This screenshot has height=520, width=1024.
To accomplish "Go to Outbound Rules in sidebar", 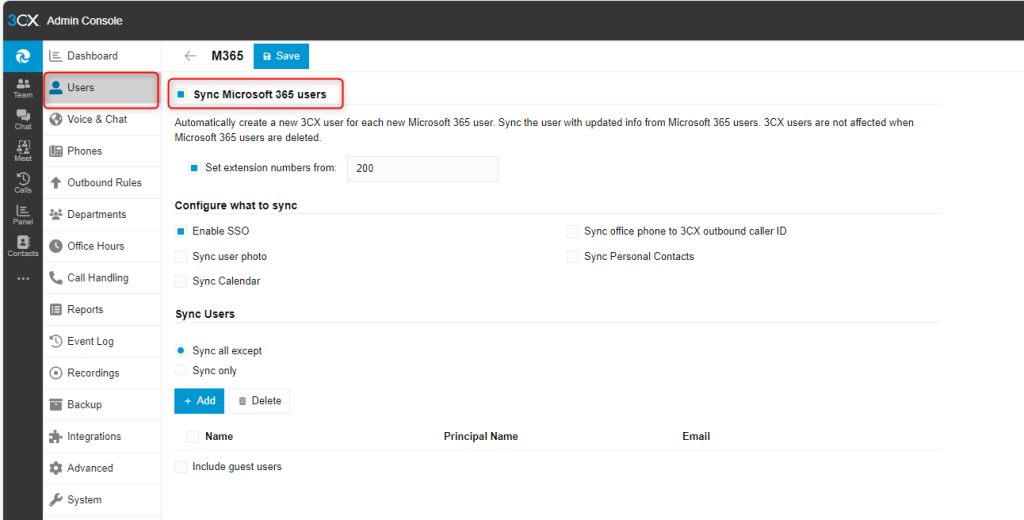I will pos(104,183).
